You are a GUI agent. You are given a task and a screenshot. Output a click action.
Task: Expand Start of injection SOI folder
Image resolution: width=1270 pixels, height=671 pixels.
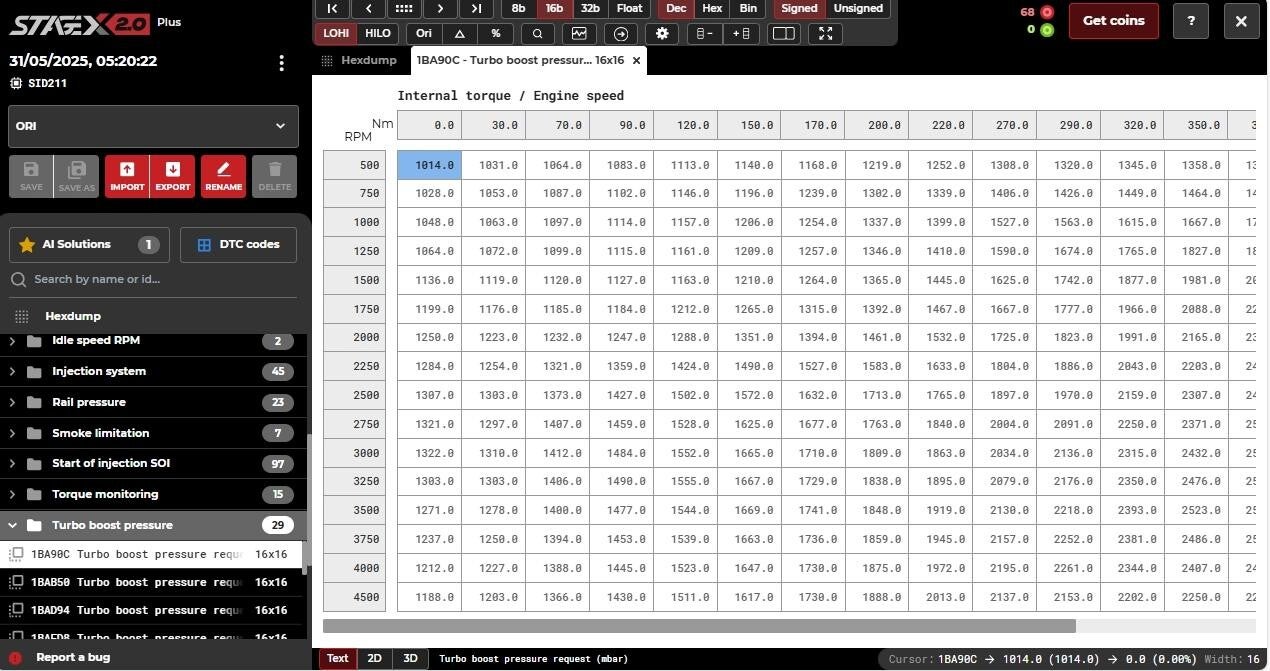click(13, 464)
